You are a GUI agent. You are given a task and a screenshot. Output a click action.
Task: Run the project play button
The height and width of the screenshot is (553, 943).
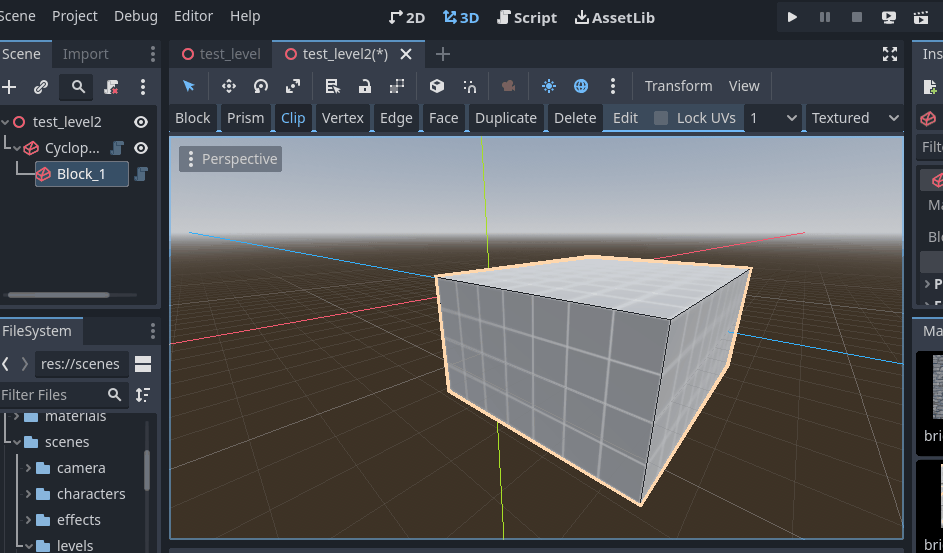point(793,17)
